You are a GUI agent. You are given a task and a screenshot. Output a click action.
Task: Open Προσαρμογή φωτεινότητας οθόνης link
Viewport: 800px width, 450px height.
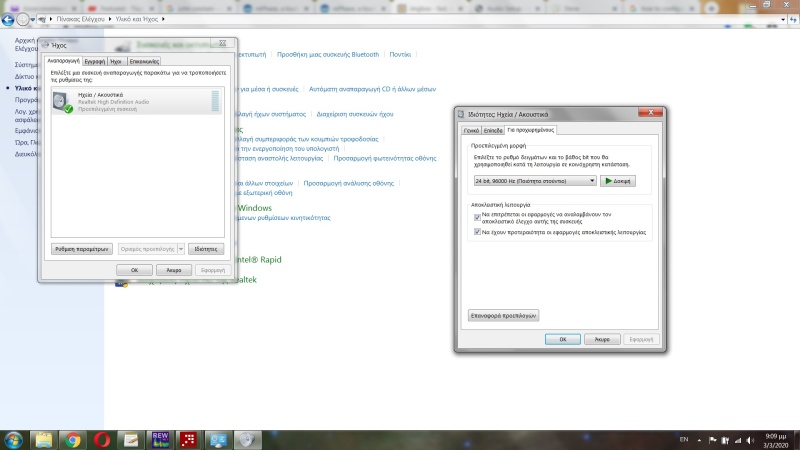(x=385, y=158)
